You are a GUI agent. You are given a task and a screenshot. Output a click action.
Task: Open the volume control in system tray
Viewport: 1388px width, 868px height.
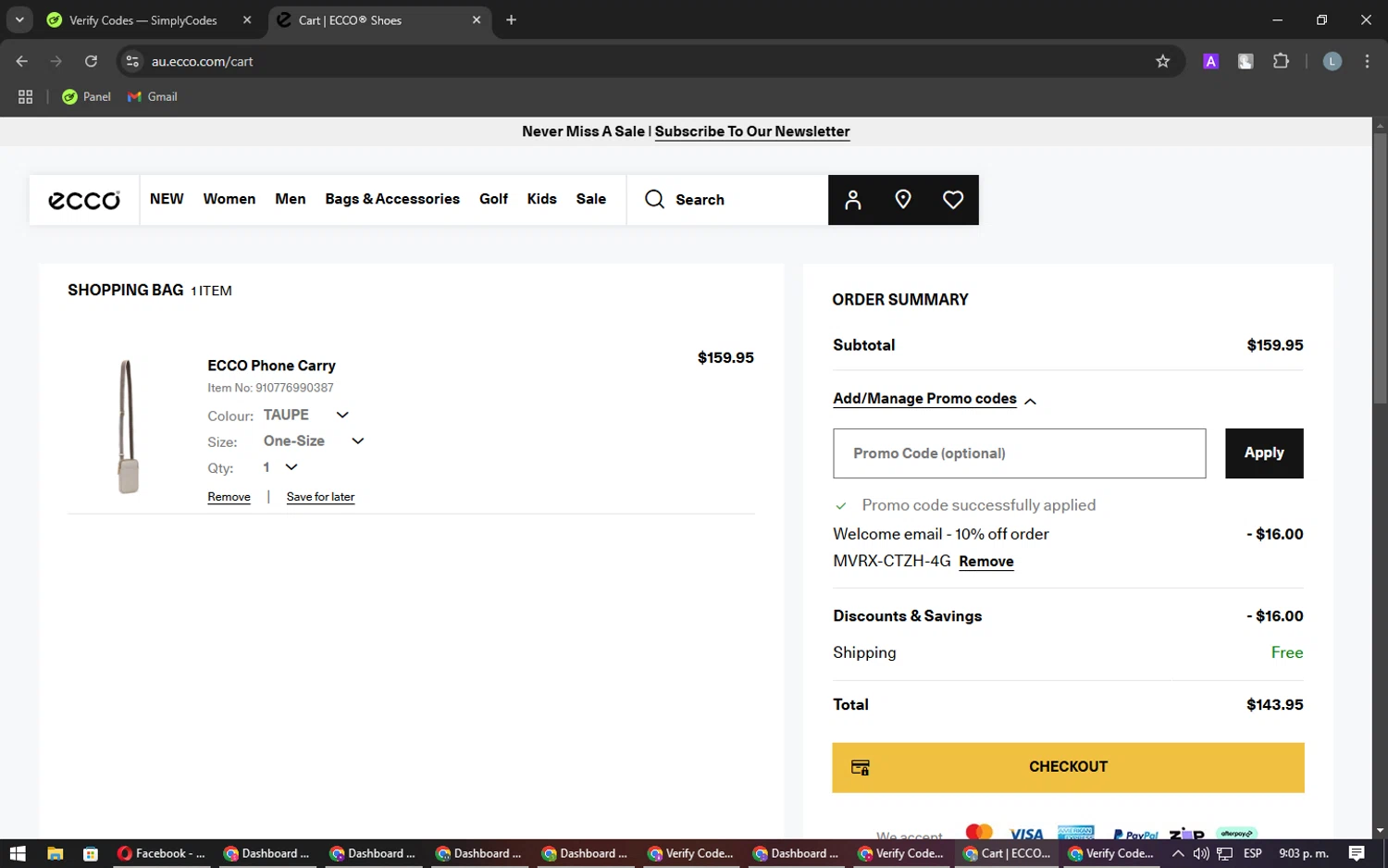1201,853
